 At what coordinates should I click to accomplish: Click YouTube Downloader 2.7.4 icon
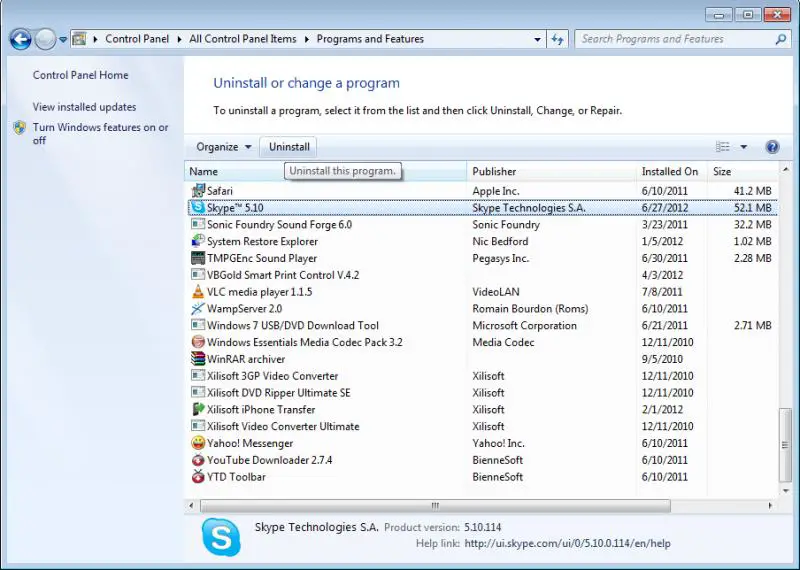198,460
